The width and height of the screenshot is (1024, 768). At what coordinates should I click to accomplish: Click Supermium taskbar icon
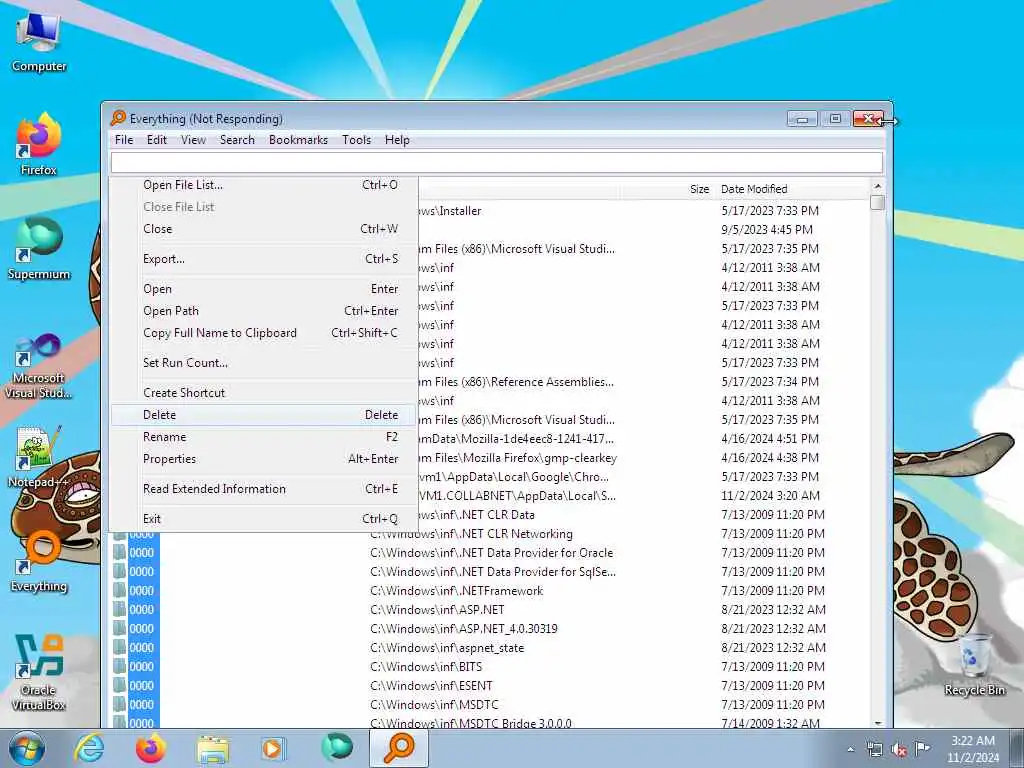(x=337, y=748)
